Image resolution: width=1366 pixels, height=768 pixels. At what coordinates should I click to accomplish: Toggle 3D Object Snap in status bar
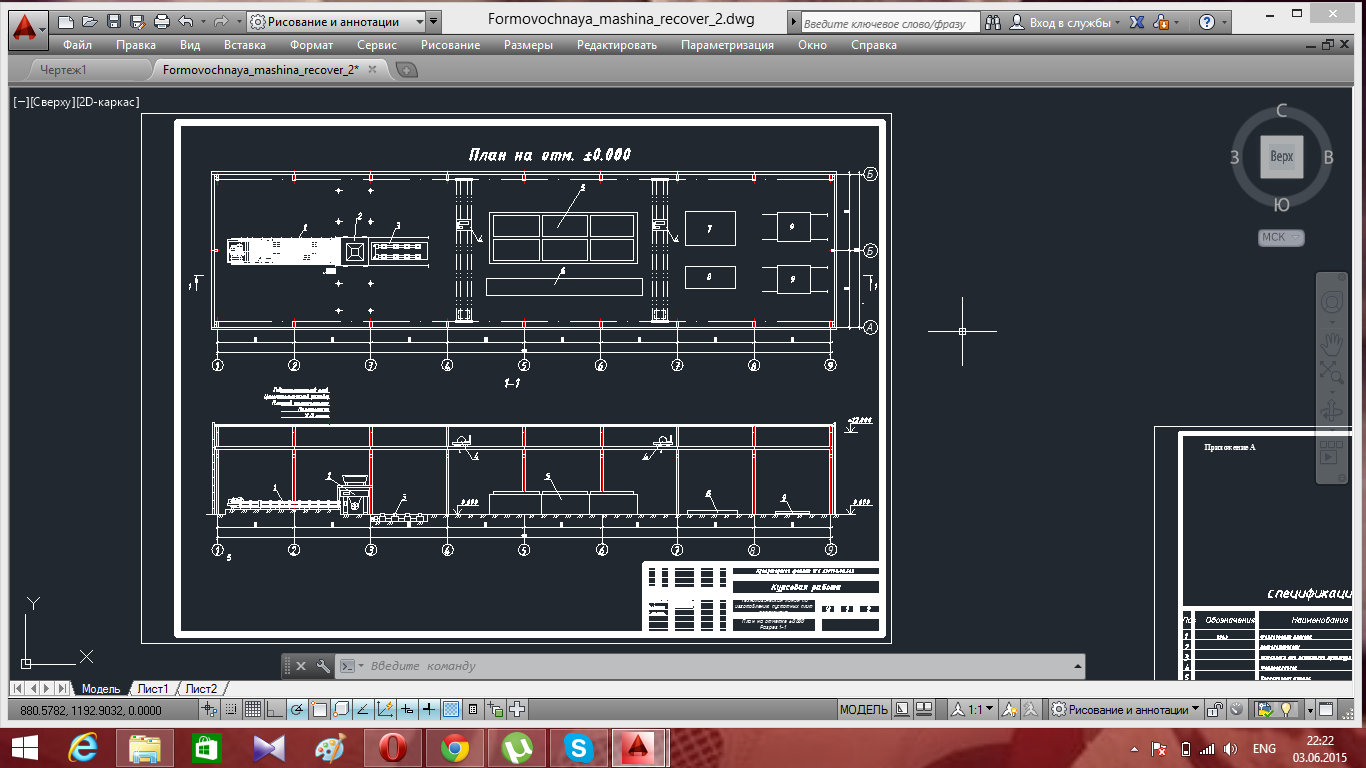[x=341, y=709]
